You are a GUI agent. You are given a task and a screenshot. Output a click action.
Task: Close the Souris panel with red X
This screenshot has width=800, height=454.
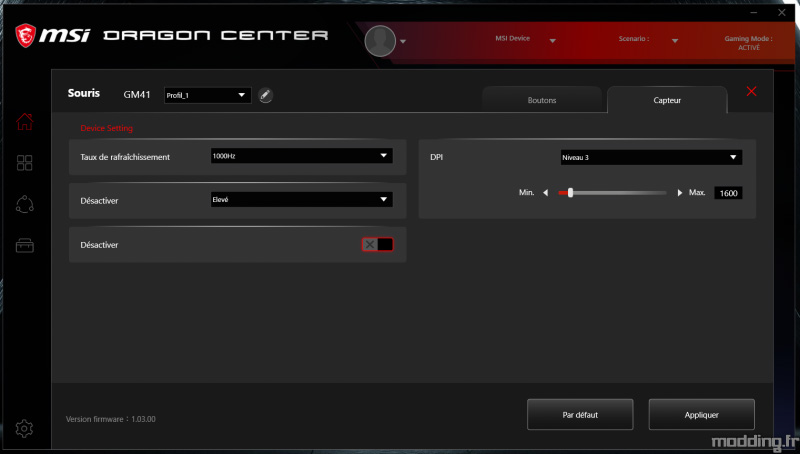[752, 91]
